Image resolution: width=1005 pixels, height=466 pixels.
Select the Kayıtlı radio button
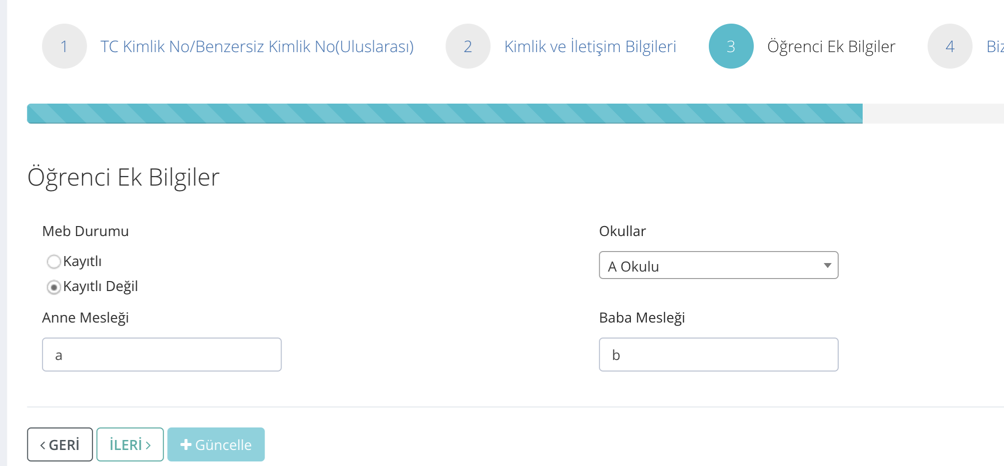pos(54,262)
